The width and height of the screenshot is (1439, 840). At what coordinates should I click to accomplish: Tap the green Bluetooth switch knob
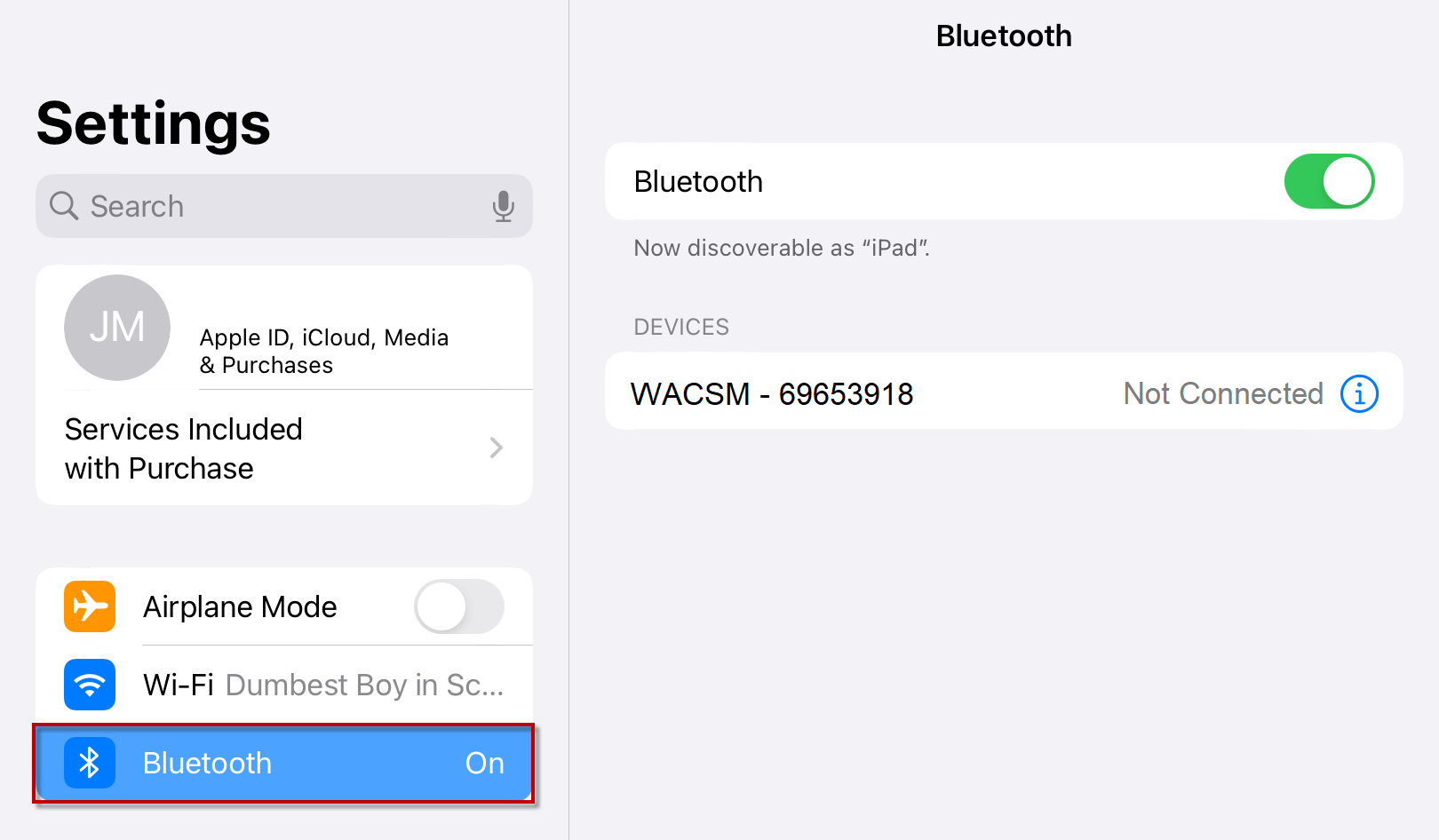point(1347,181)
